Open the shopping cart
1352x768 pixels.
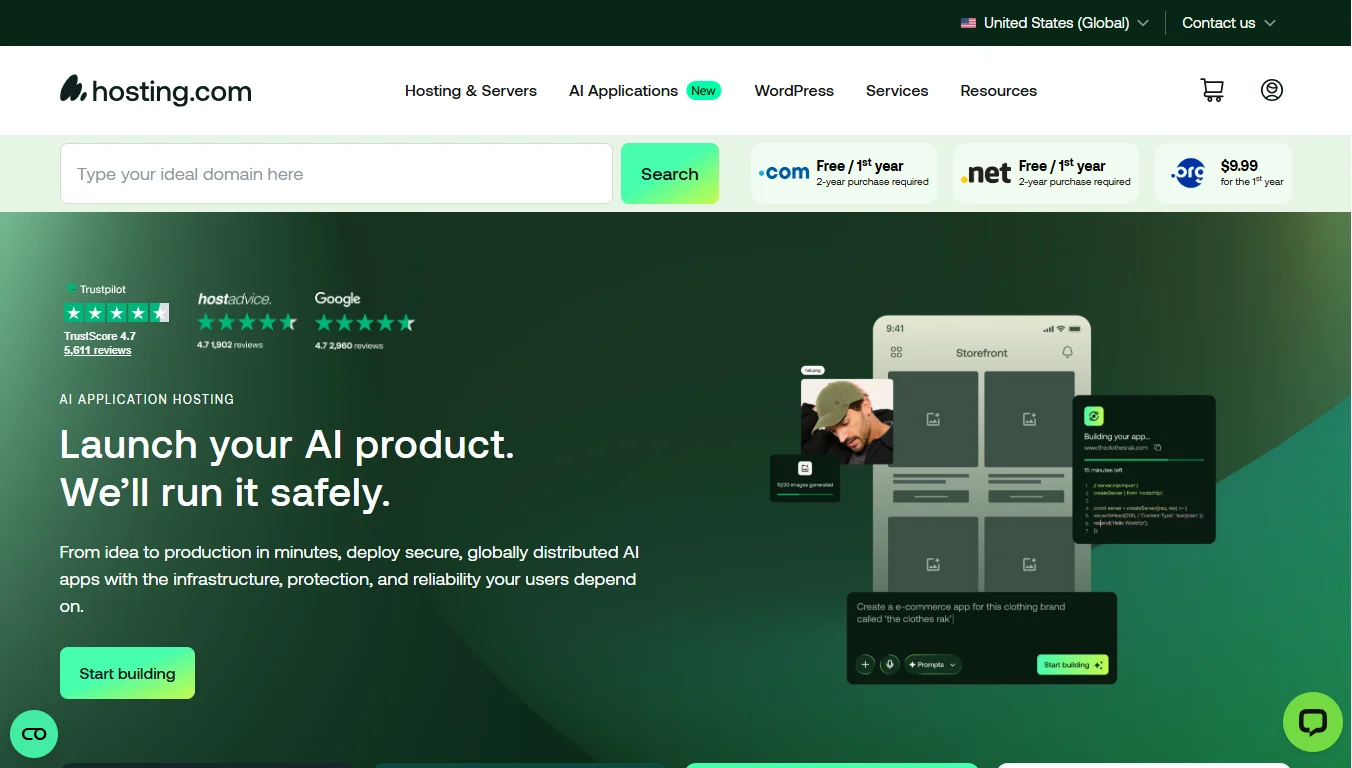point(1212,90)
